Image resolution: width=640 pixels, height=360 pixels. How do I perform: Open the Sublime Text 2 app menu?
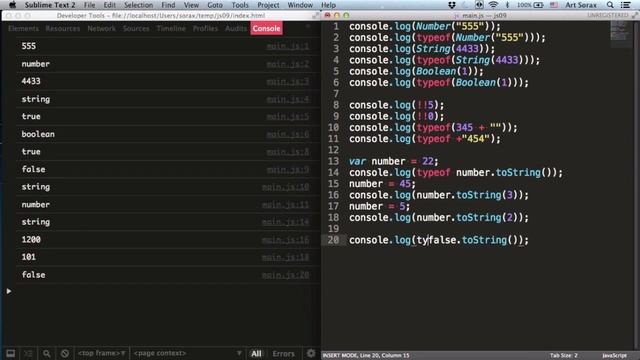coord(50,5)
